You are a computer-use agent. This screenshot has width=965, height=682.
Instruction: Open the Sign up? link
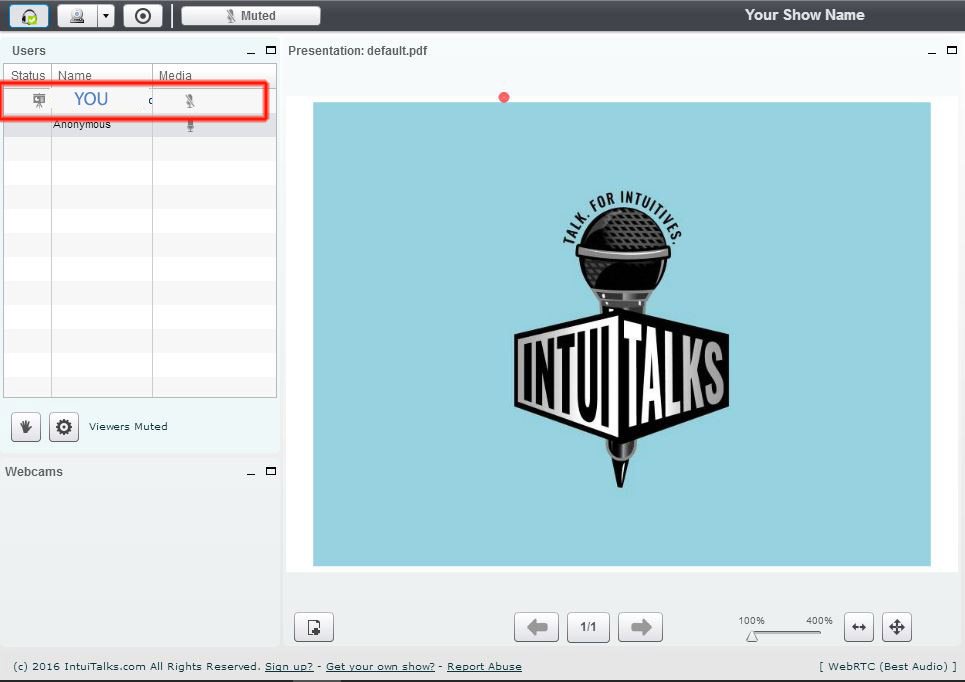click(x=289, y=667)
